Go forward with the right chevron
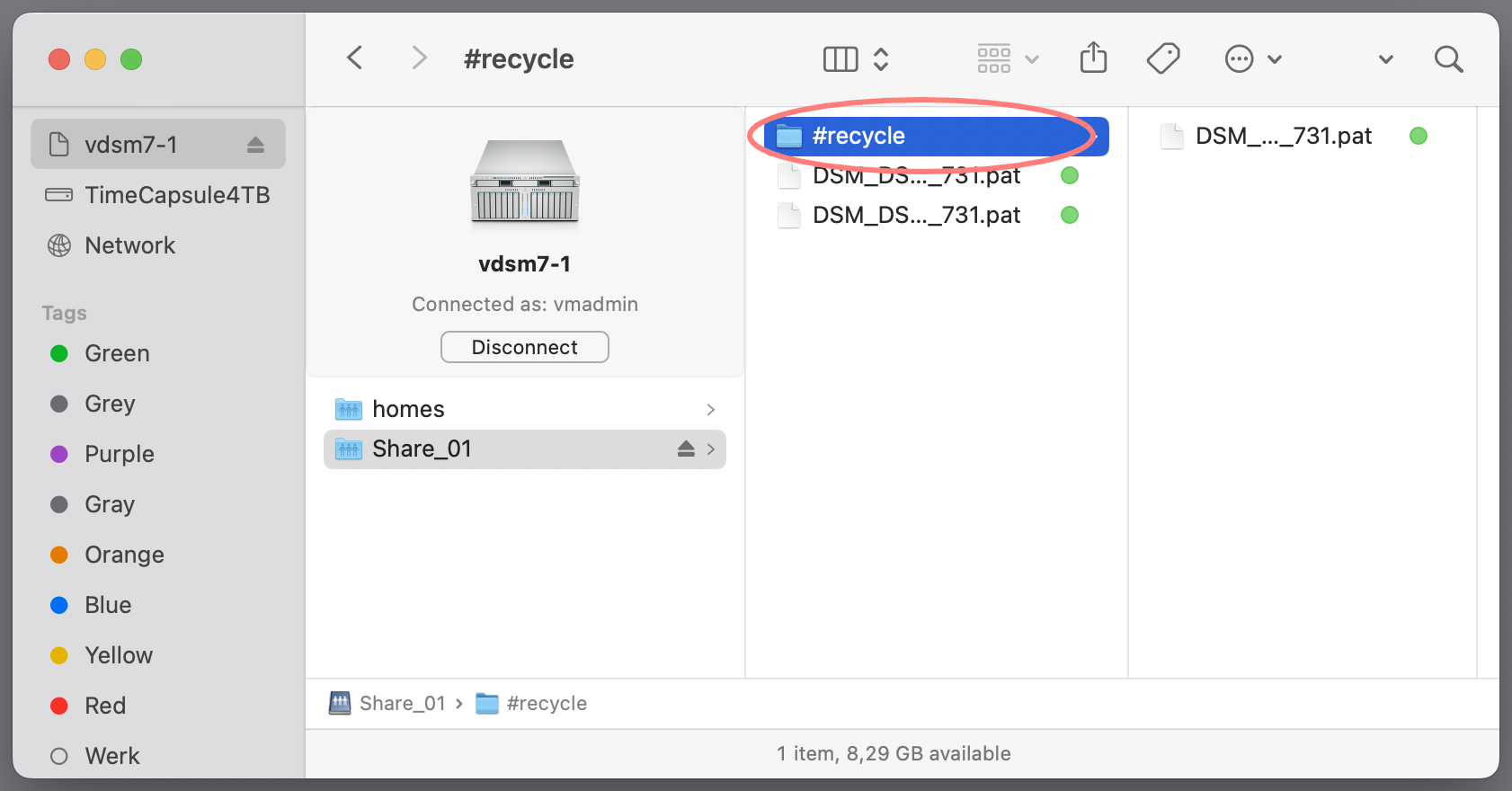This screenshot has height=791, width=1512. point(419,58)
